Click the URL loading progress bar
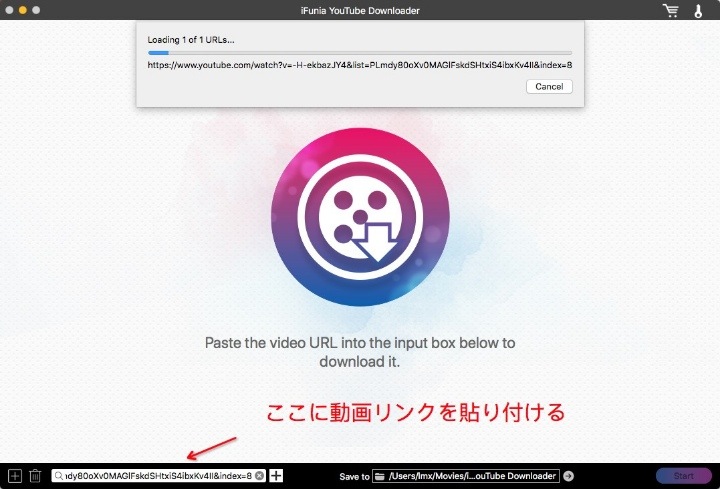The image size is (720, 489). click(359, 53)
